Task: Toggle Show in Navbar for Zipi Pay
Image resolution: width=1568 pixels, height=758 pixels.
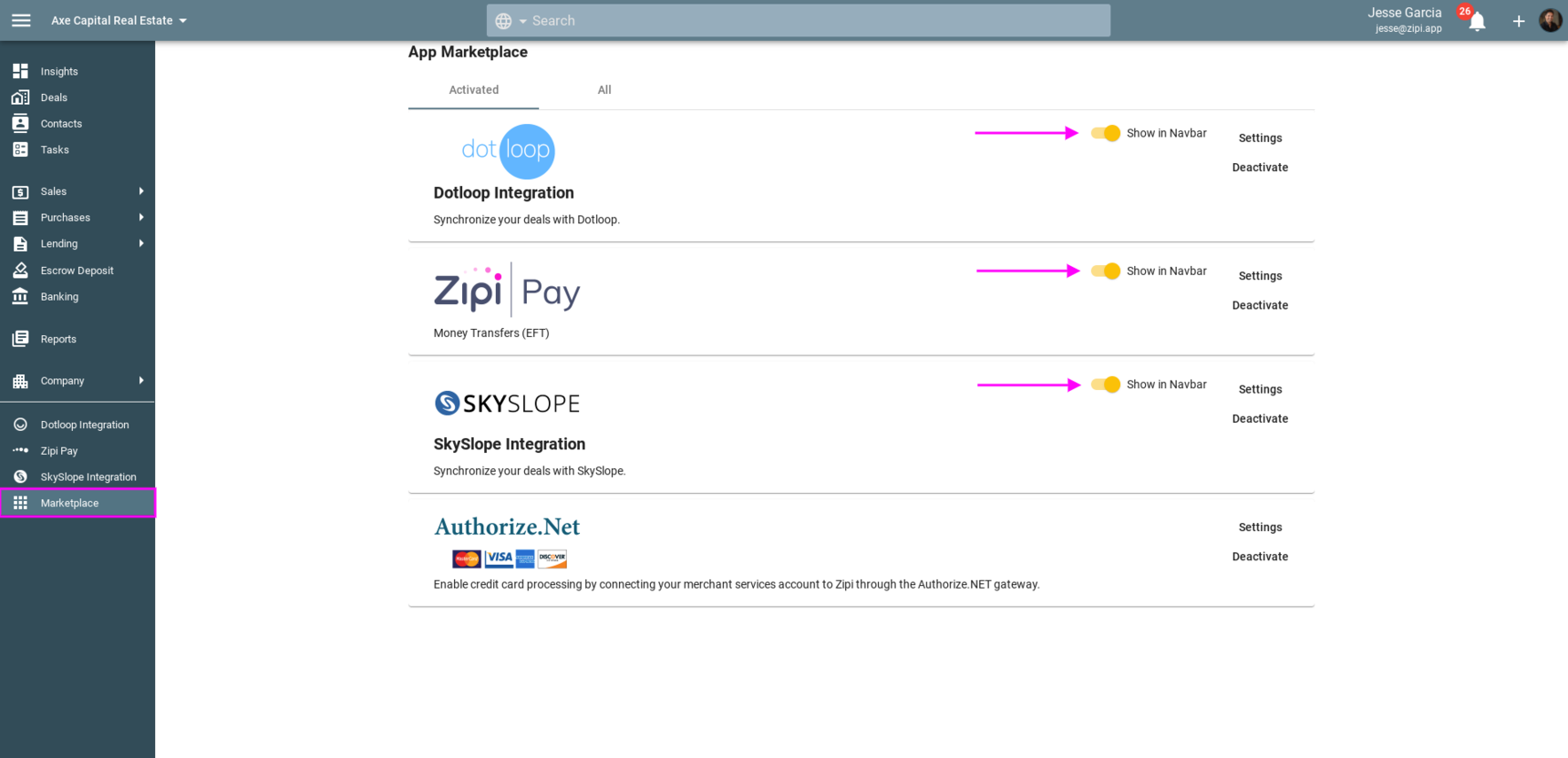Action: tap(1105, 271)
